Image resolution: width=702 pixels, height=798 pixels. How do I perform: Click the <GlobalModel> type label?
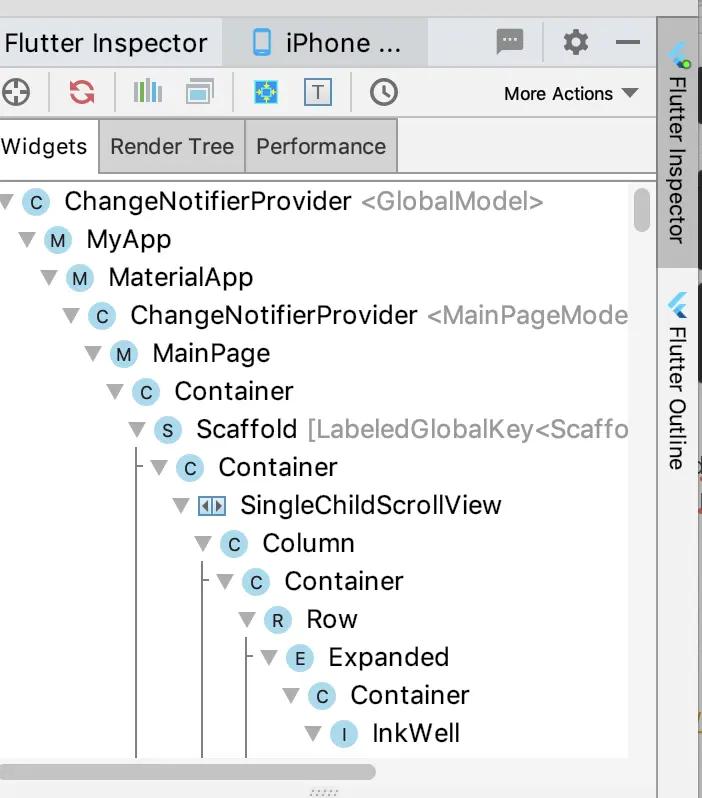[x=452, y=202]
